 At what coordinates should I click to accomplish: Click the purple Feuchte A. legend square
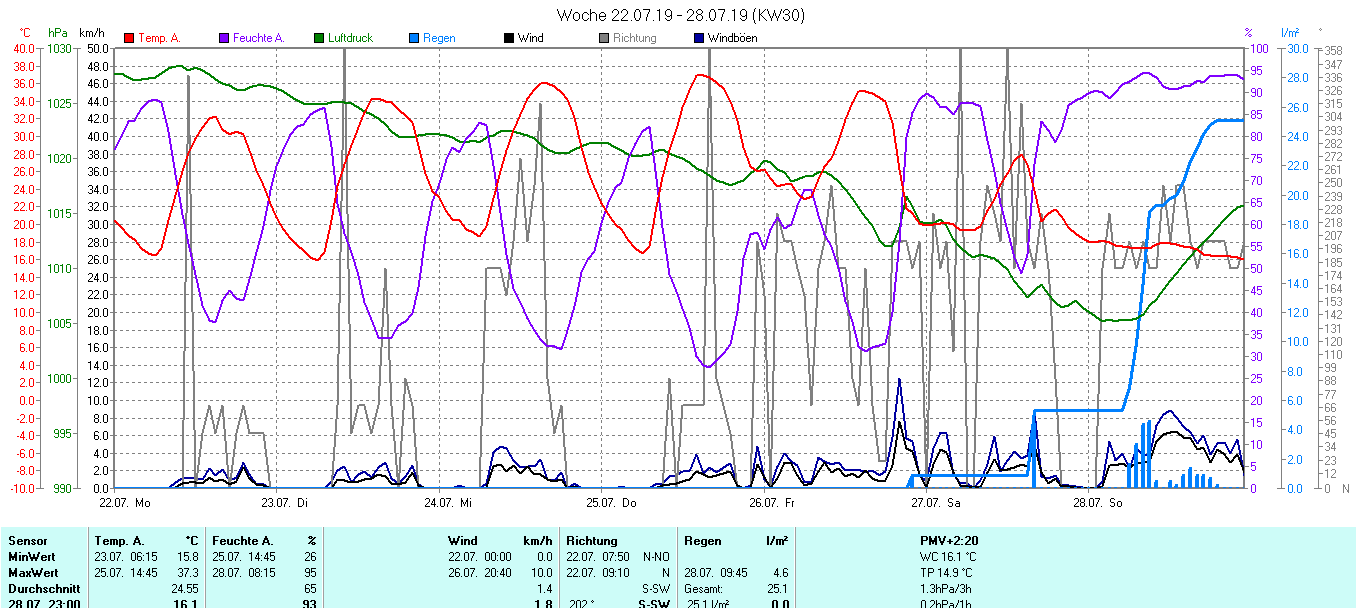tap(224, 38)
